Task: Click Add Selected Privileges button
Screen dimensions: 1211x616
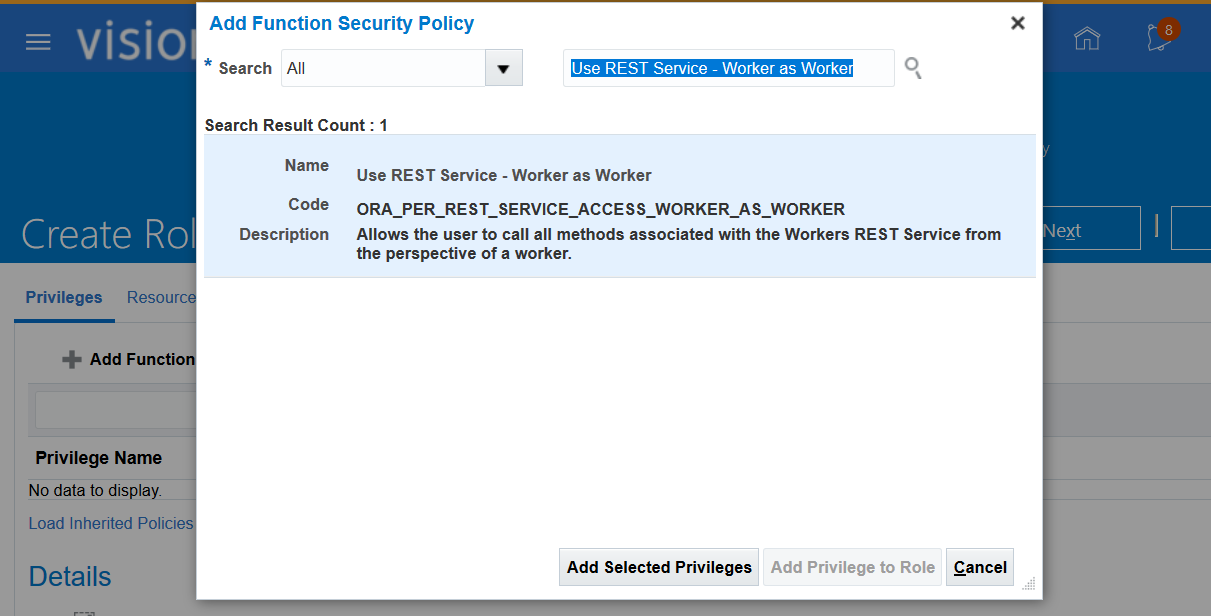Action: (x=659, y=567)
